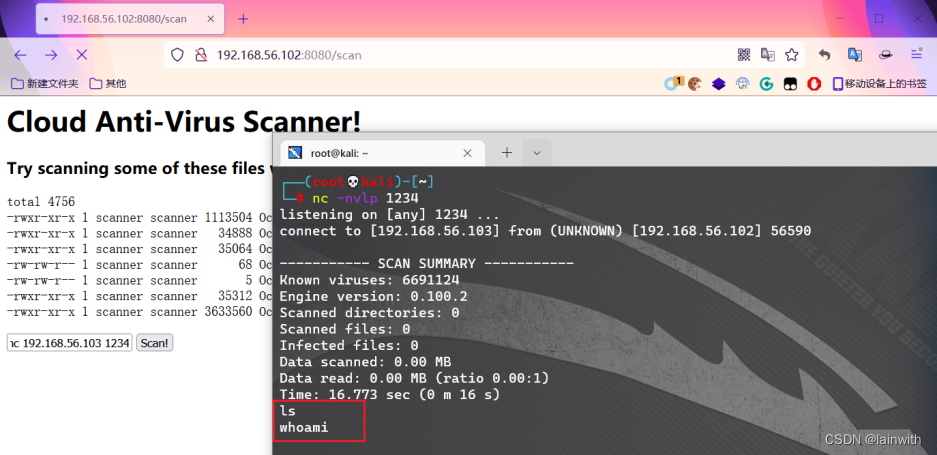Maximize the Firefox browser window

878,19
